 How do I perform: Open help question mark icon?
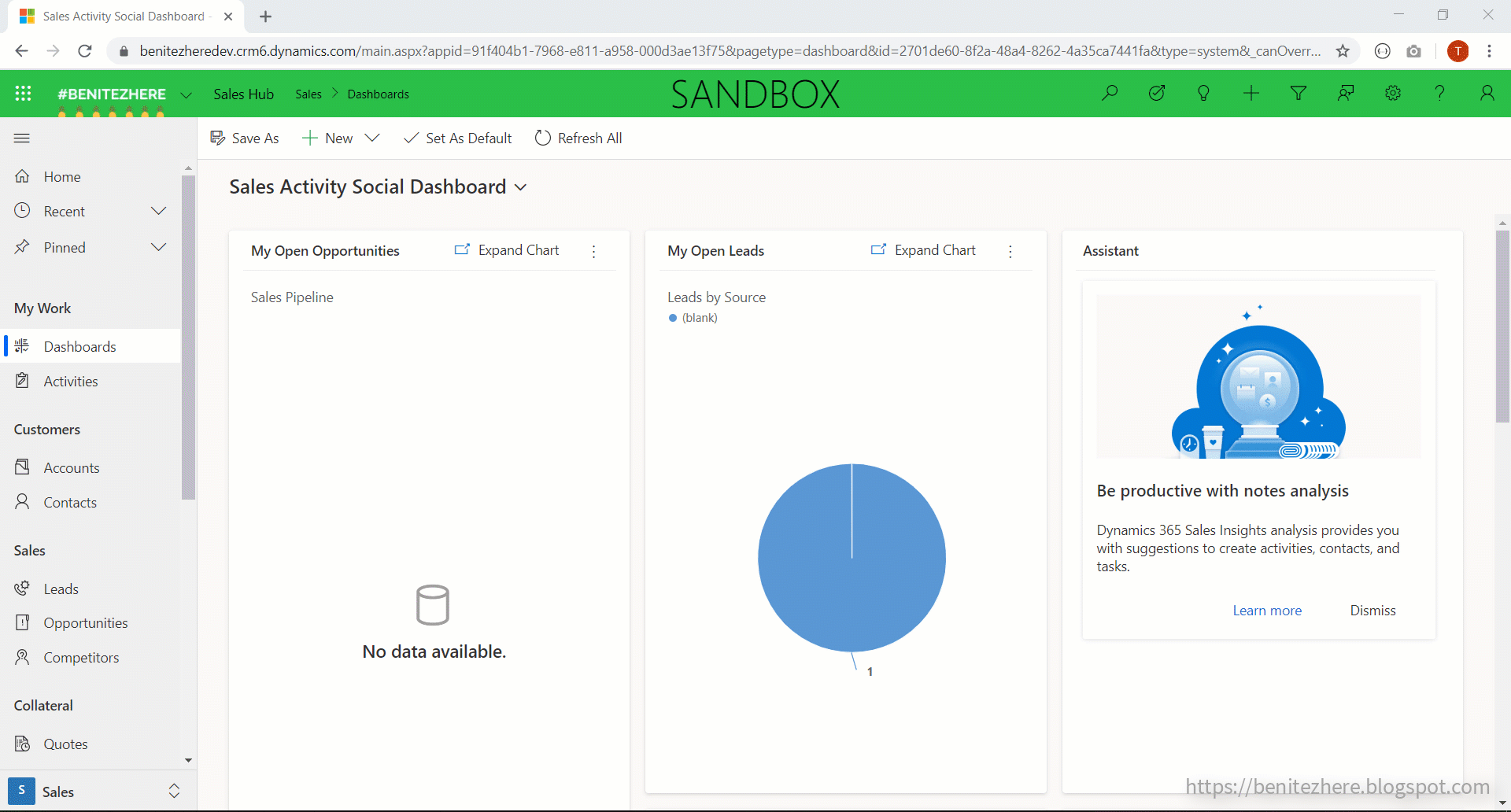click(1439, 94)
